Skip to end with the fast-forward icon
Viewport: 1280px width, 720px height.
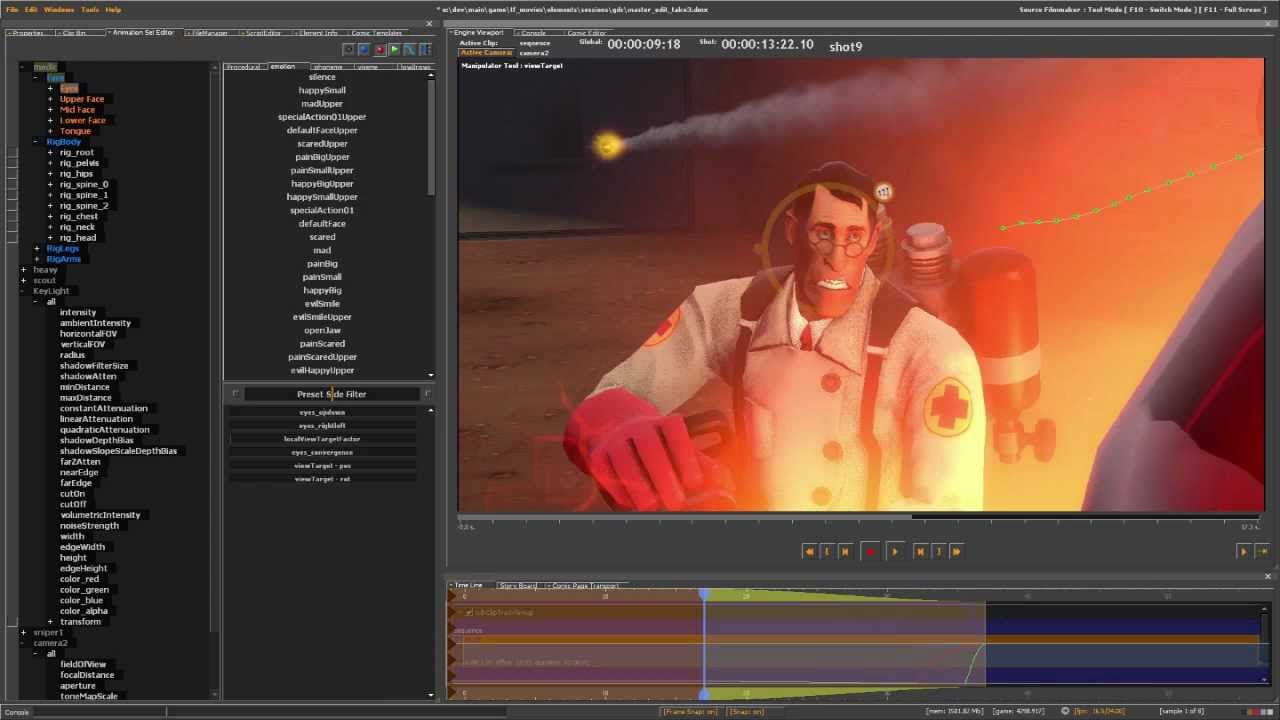tap(956, 551)
